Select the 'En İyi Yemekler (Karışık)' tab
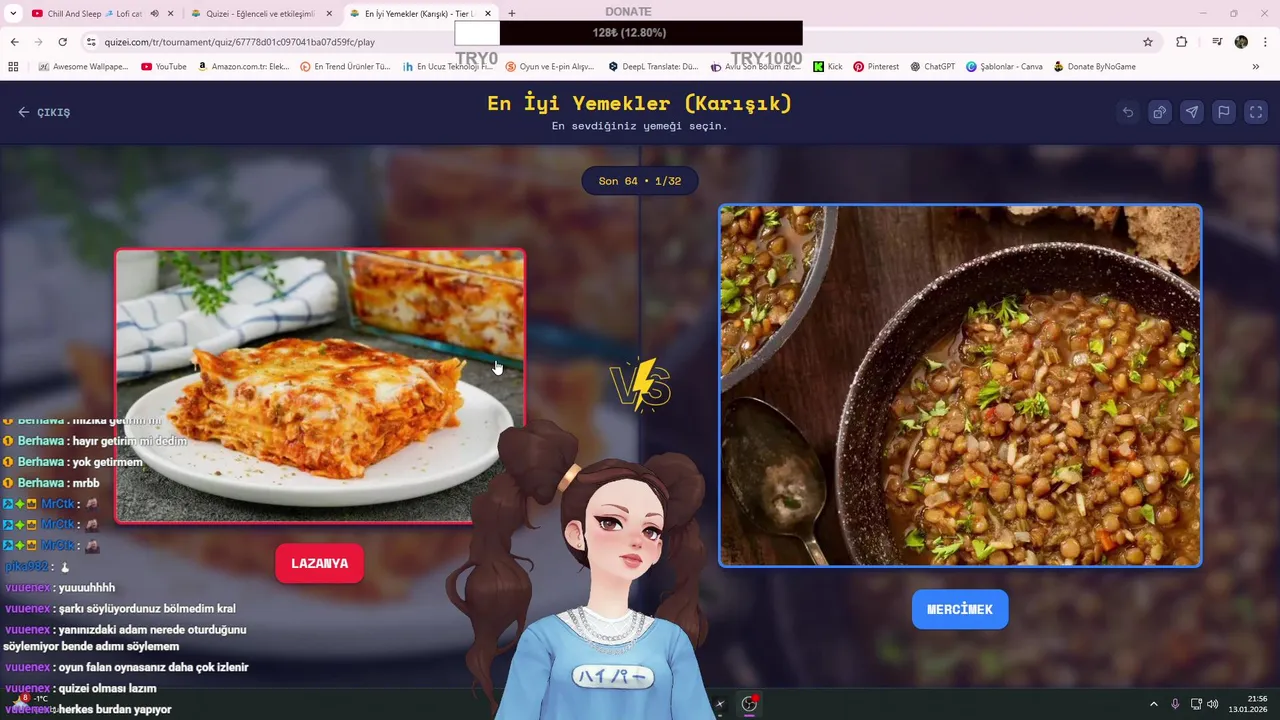 point(419,14)
